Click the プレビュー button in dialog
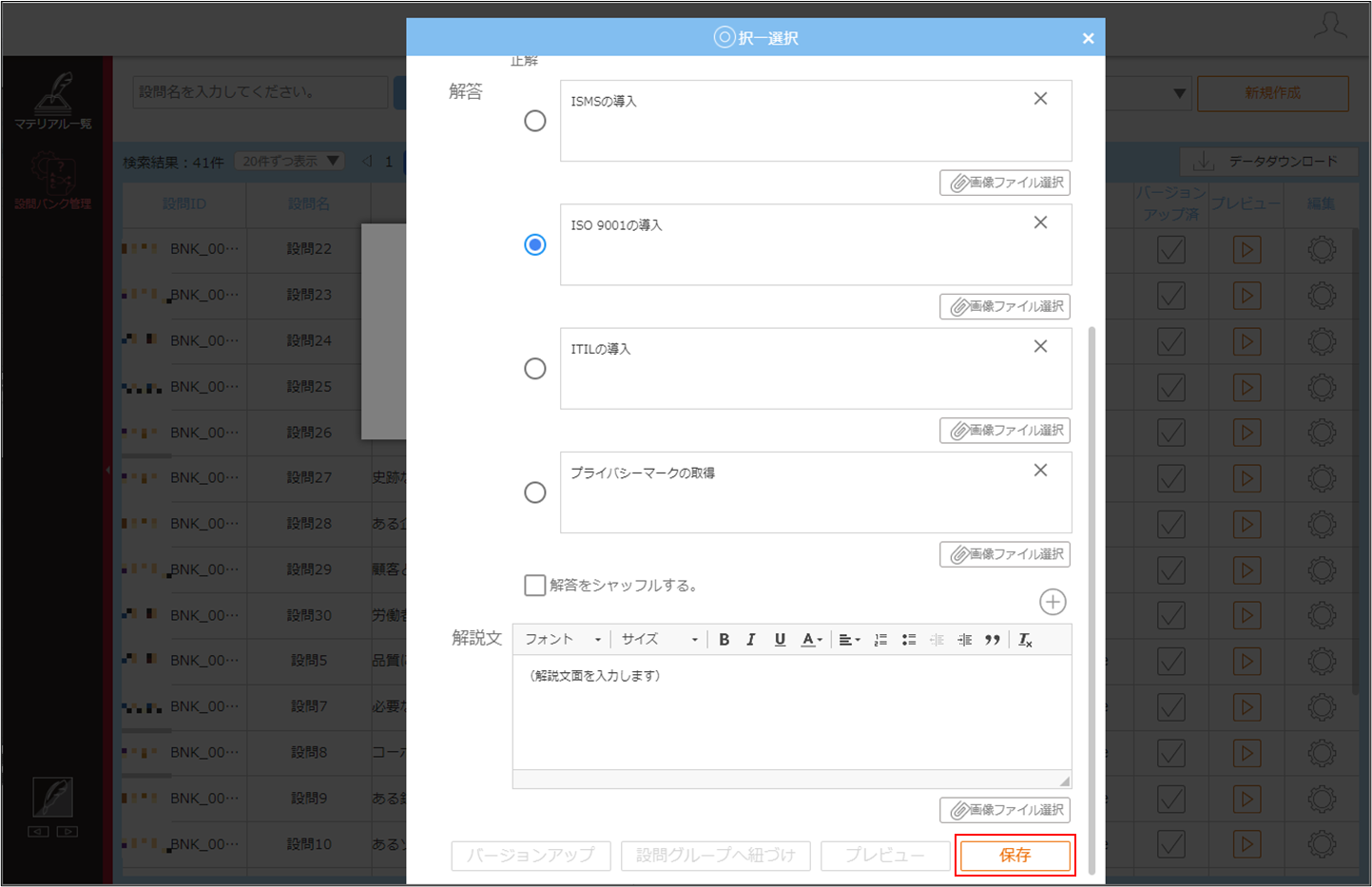 coord(885,856)
